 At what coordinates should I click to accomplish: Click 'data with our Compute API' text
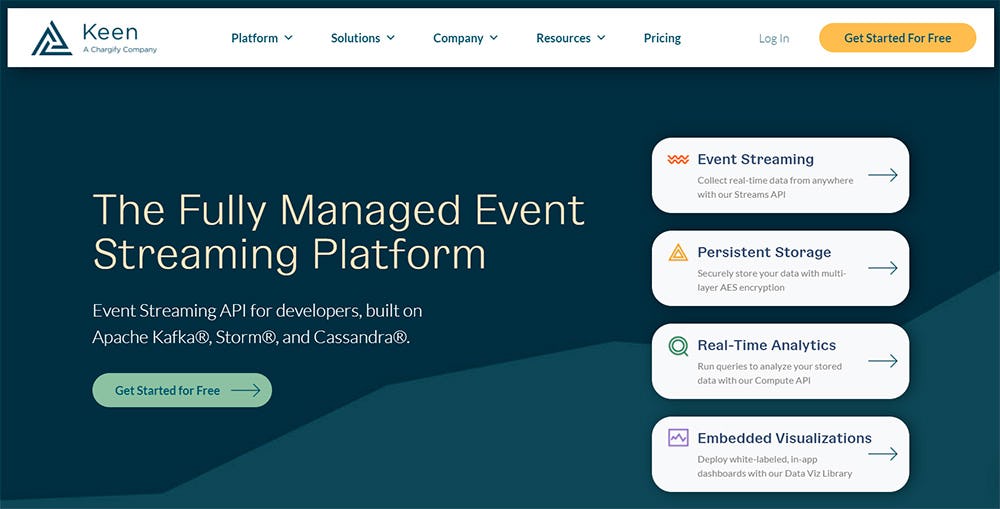(754, 381)
